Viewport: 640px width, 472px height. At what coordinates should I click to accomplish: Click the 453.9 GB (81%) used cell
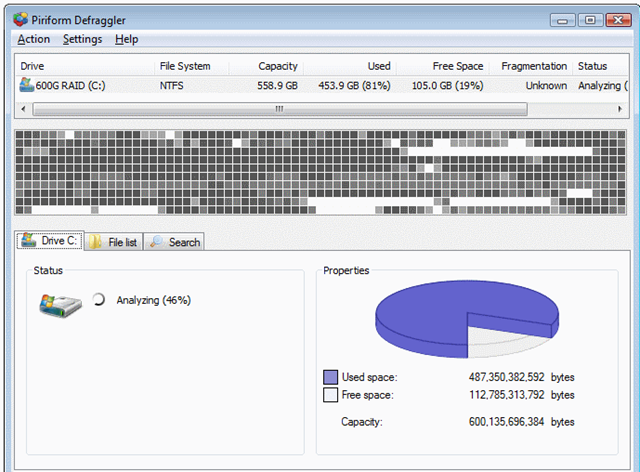tap(354, 85)
